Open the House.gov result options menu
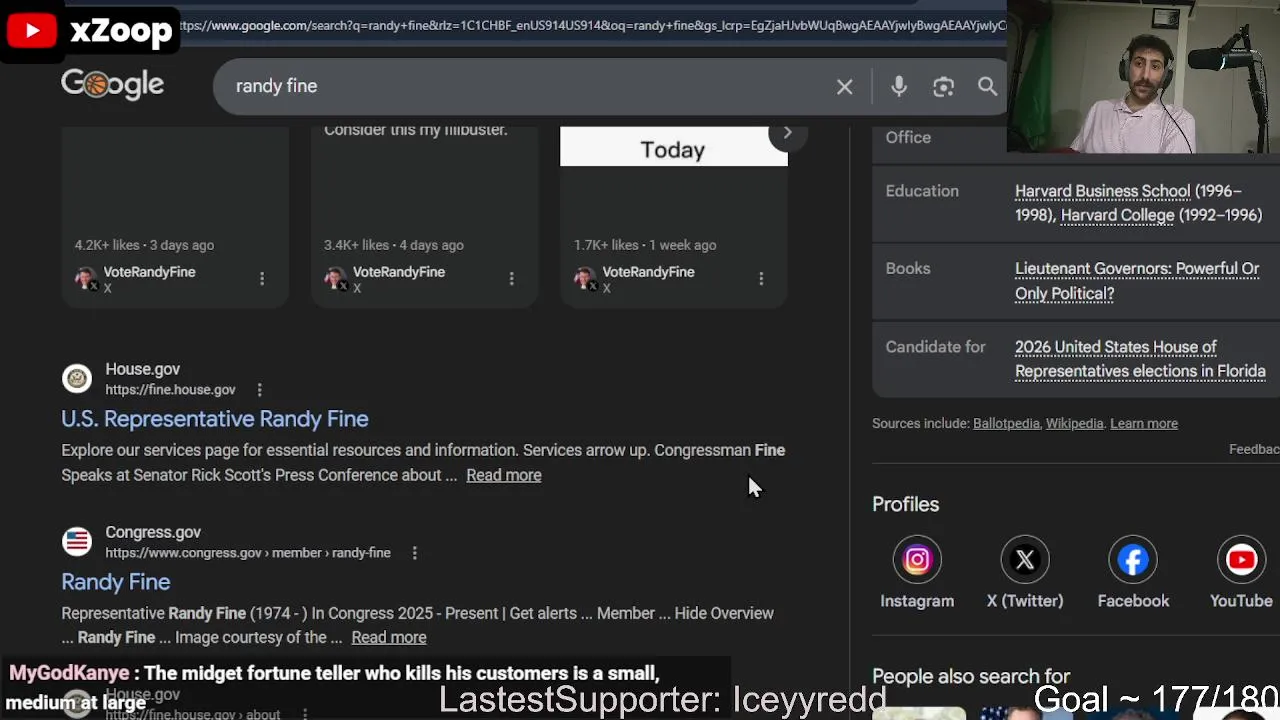 pyautogui.click(x=259, y=390)
